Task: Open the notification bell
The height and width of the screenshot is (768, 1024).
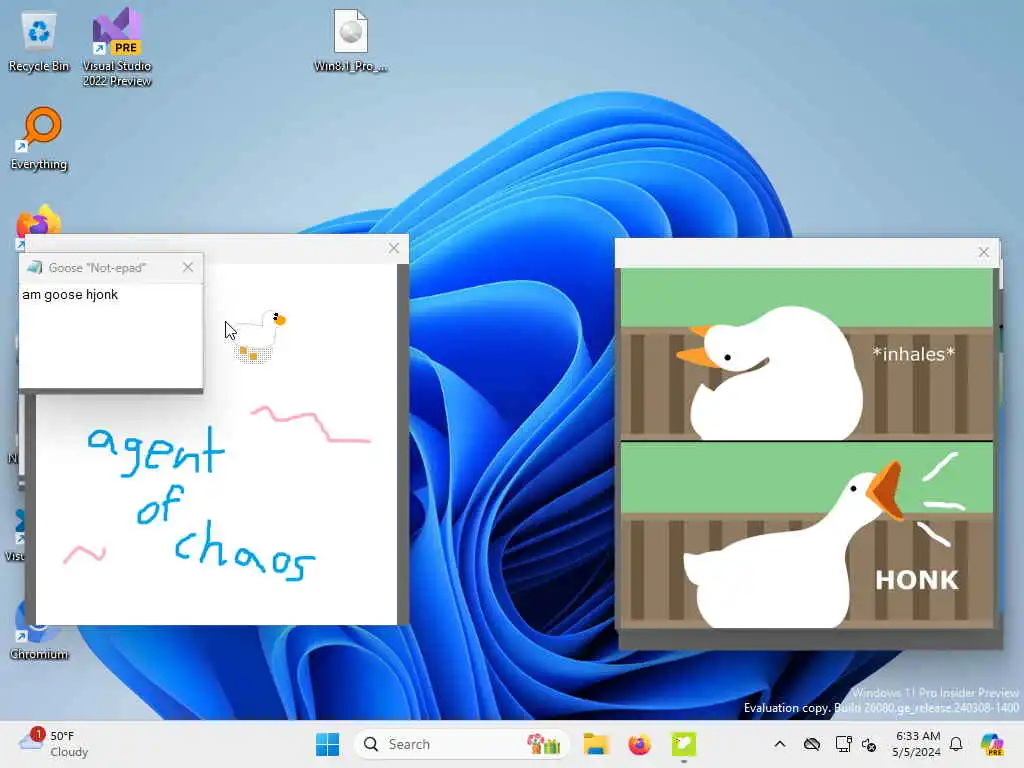Action: coord(956,744)
